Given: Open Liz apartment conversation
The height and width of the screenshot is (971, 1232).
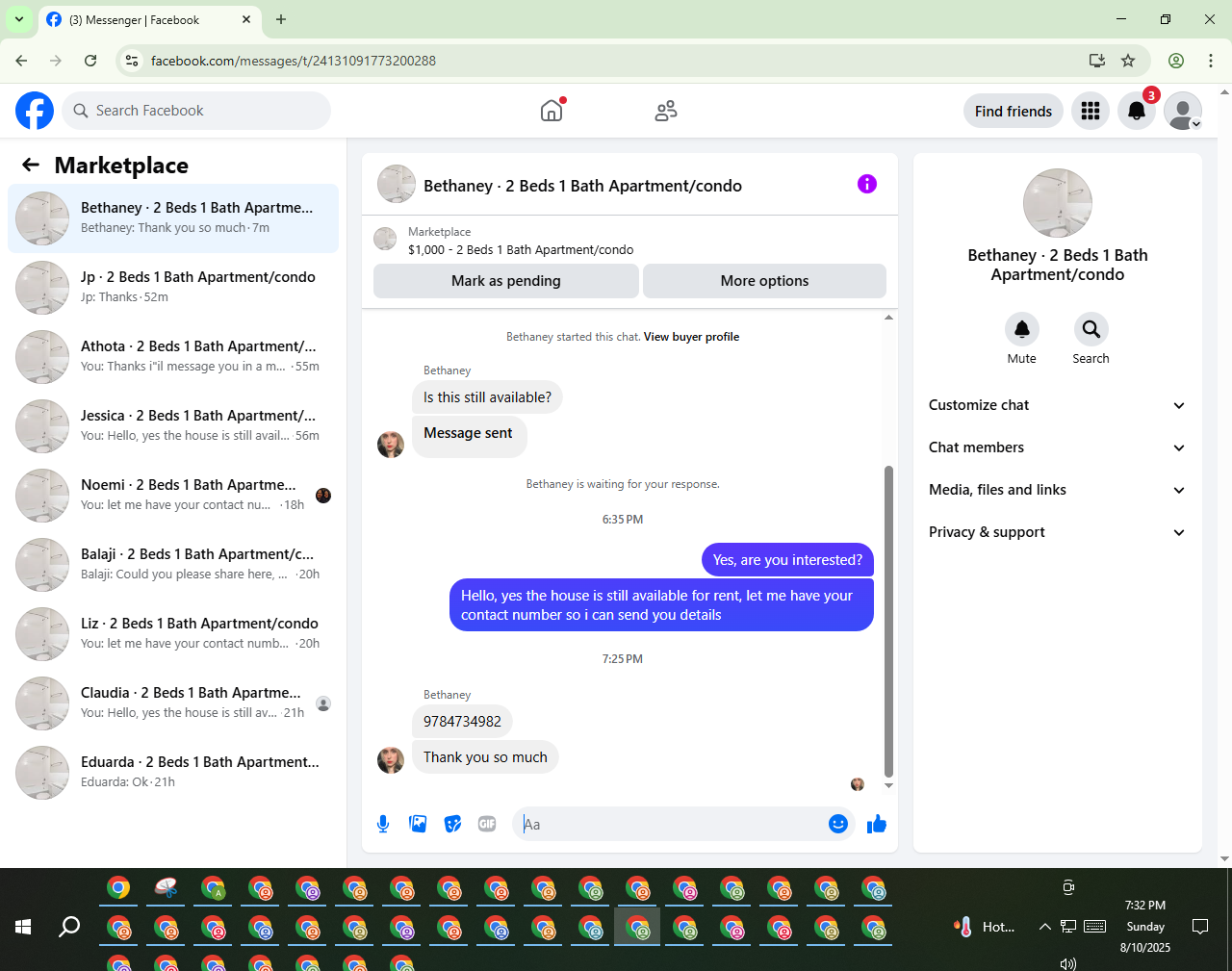Looking at the screenshot, I should (x=173, y=633).
